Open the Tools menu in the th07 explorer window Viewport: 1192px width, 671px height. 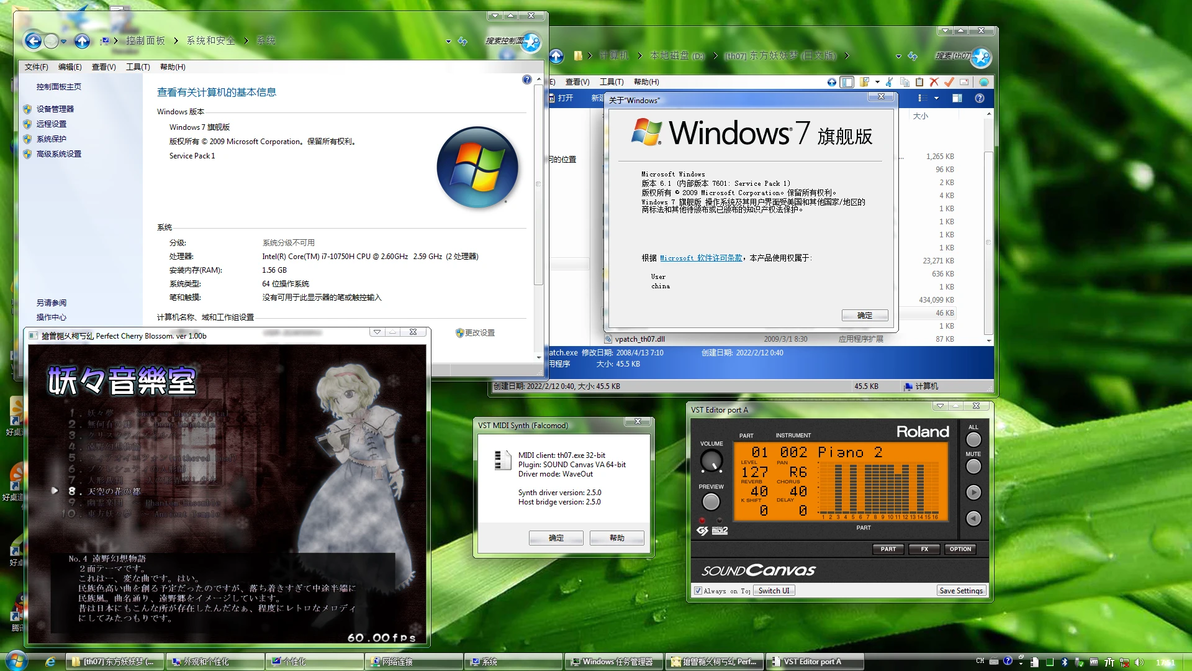pyautogui.click(x=611, y=82)
